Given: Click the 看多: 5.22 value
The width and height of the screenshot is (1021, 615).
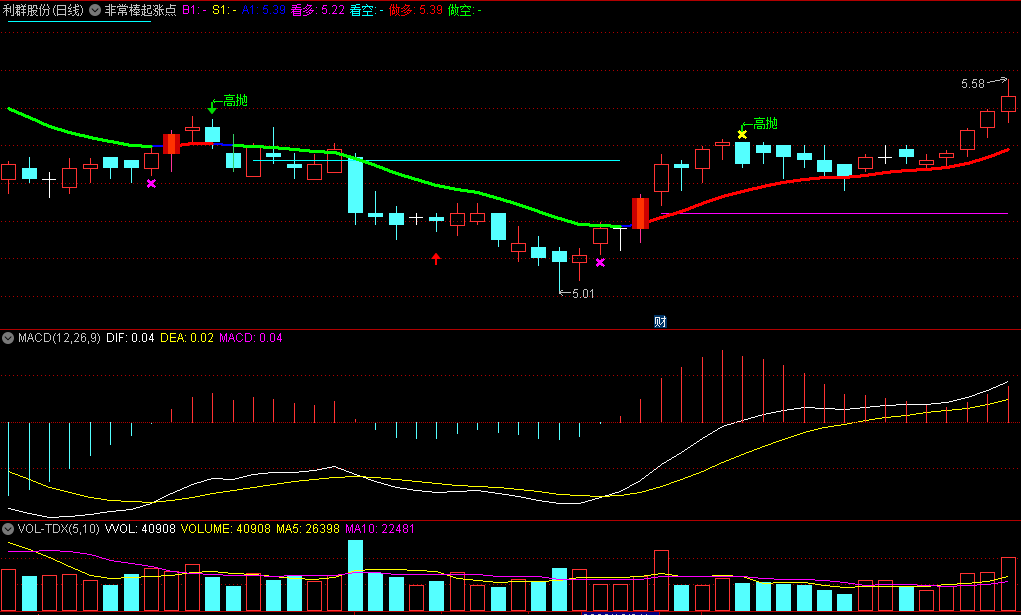Looking at the screenshot, I should pos(317,10).
